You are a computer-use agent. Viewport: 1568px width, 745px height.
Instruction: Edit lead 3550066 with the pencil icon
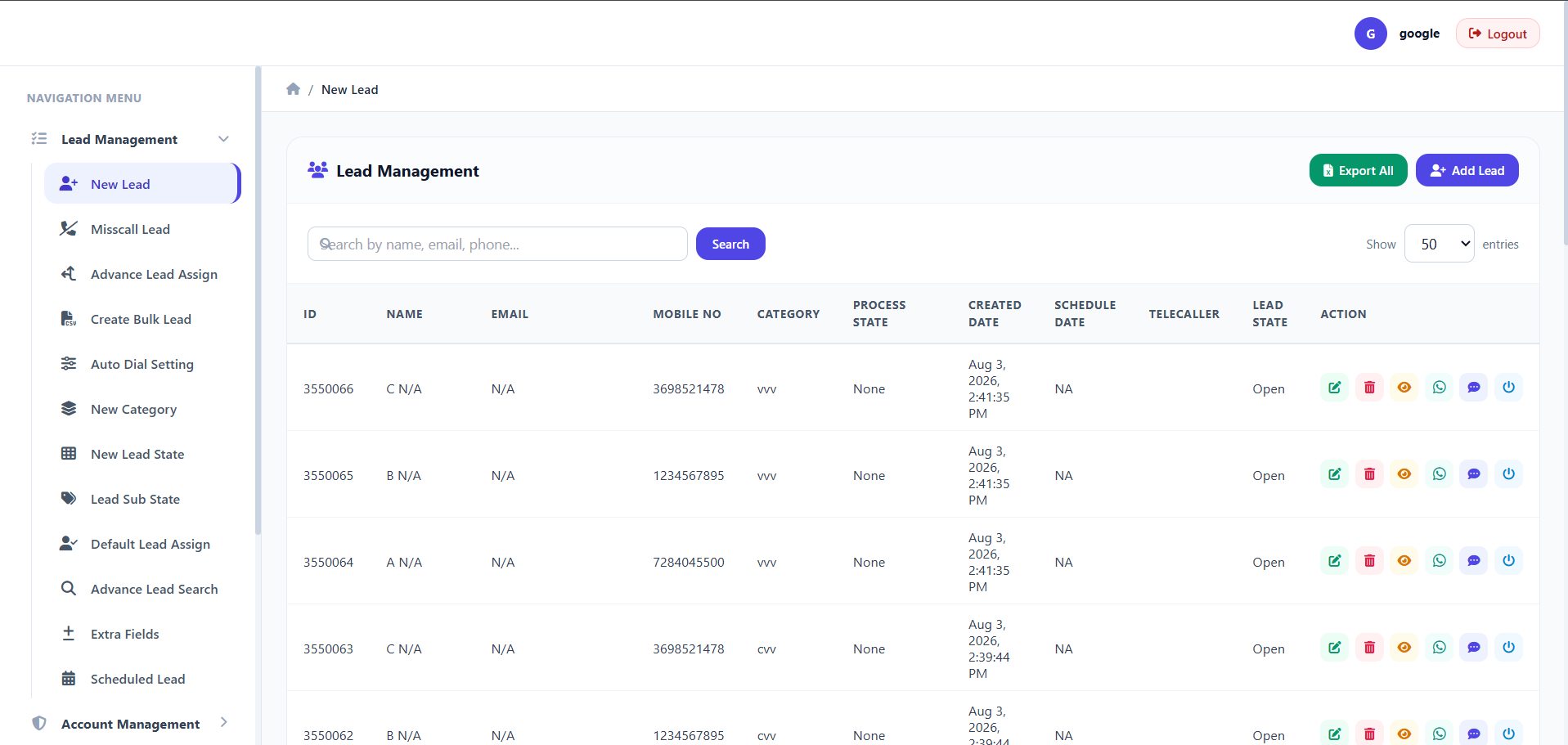tap(1334, 388)
